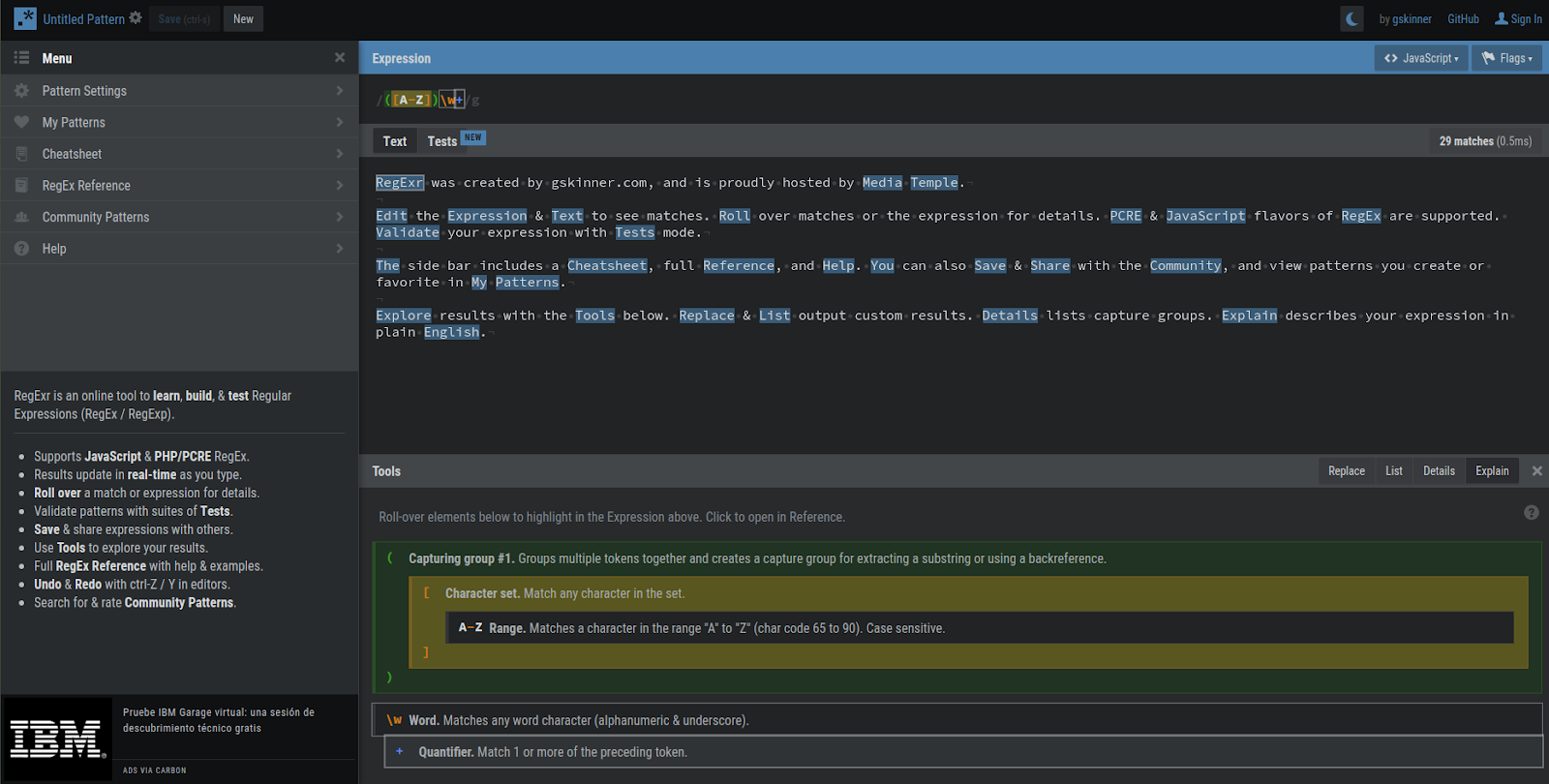Select the Details tool tab

[1439, 471]
